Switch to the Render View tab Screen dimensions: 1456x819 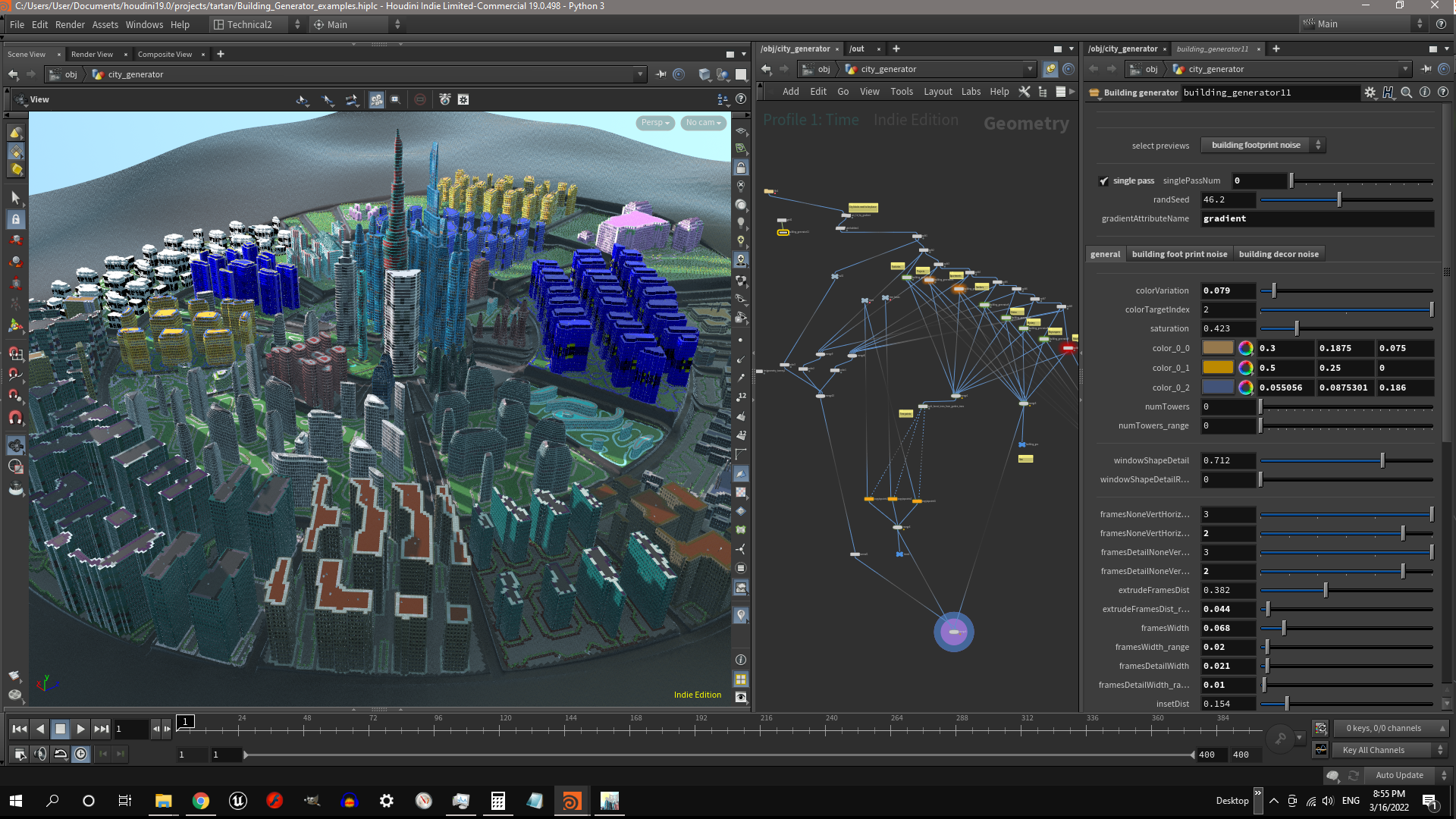click(x=91, y=54)
